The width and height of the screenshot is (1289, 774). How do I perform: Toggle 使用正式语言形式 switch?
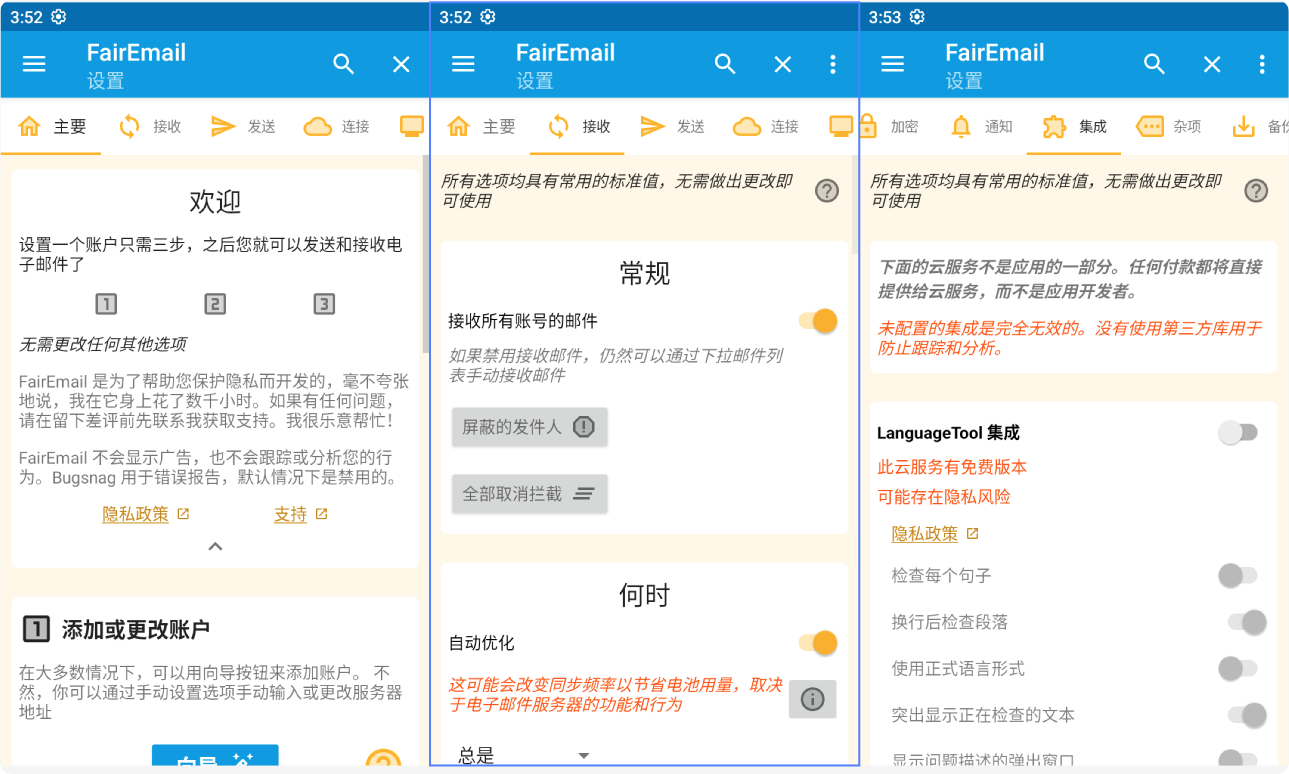pyautogui.click(x=1238, y=668)
